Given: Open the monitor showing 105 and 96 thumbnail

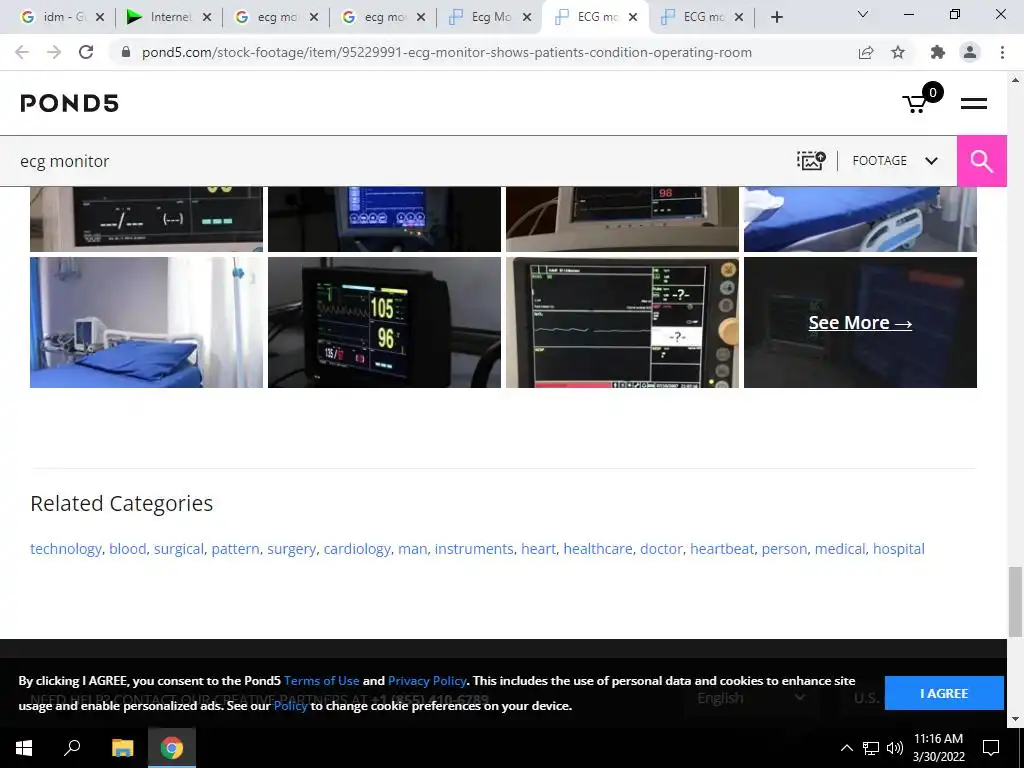Looking at the screenshot, I should coord(384,323).
